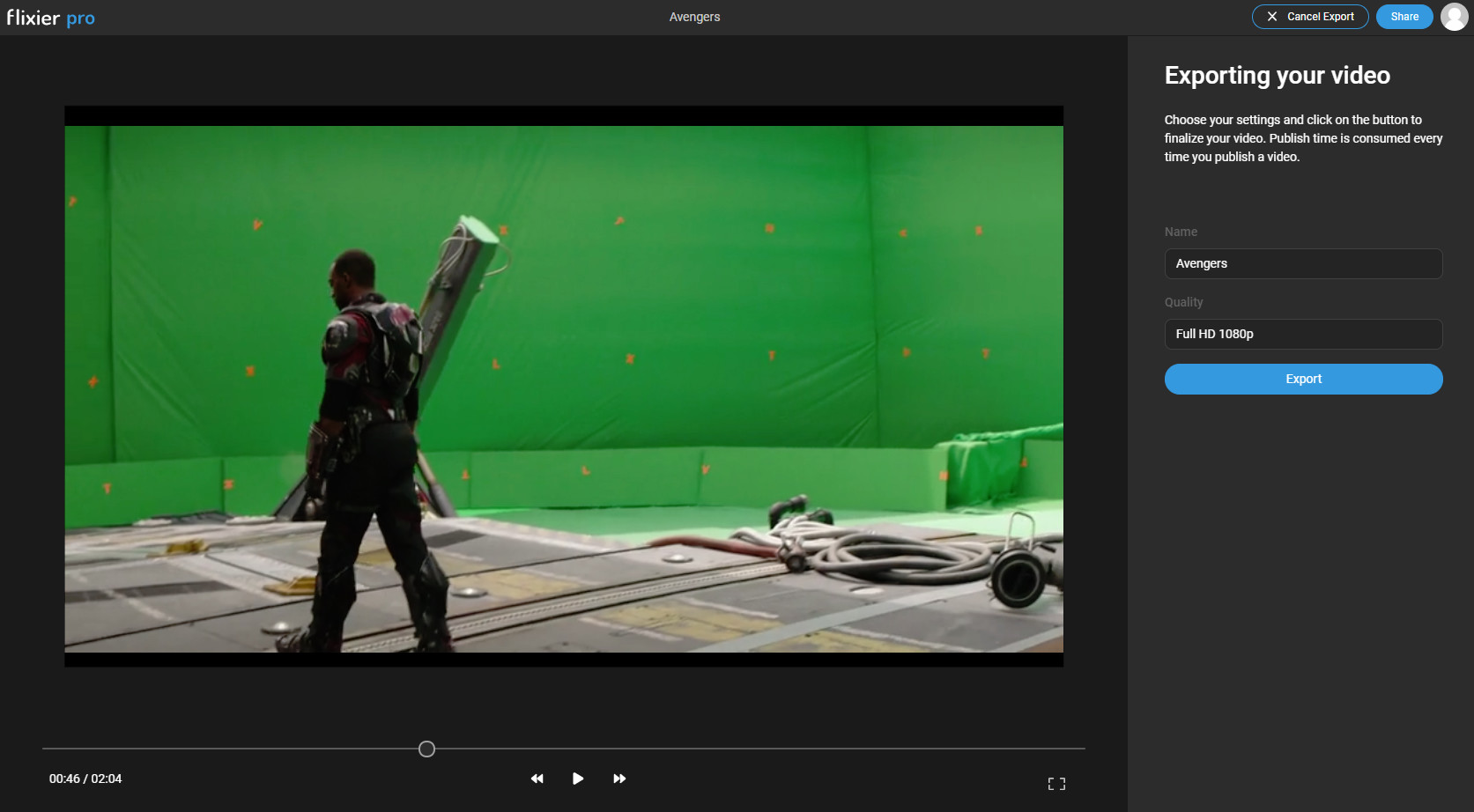Screen dimensions: 1474x812
Task: Start the export with the Export button
Action: coord(1303,379)
